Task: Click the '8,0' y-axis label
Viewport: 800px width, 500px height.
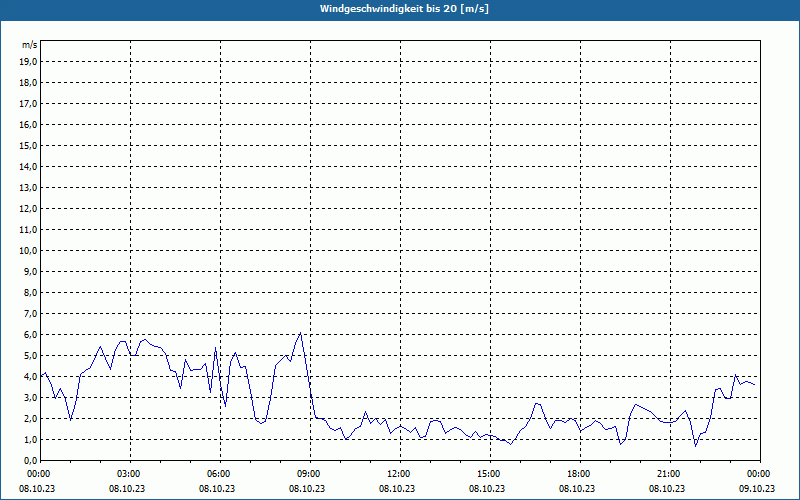Action: point(30,292)
